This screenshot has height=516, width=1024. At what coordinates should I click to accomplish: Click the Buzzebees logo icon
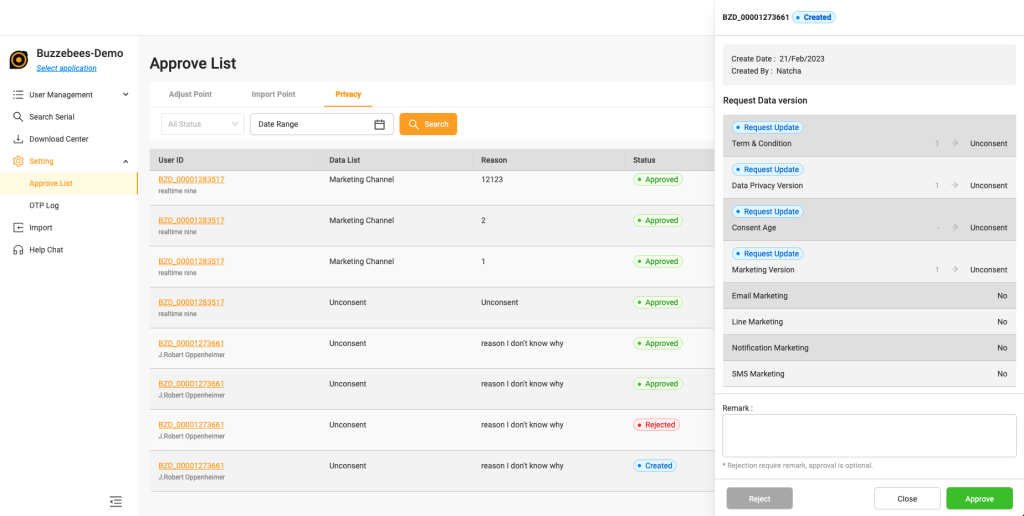tap(19, 60)
